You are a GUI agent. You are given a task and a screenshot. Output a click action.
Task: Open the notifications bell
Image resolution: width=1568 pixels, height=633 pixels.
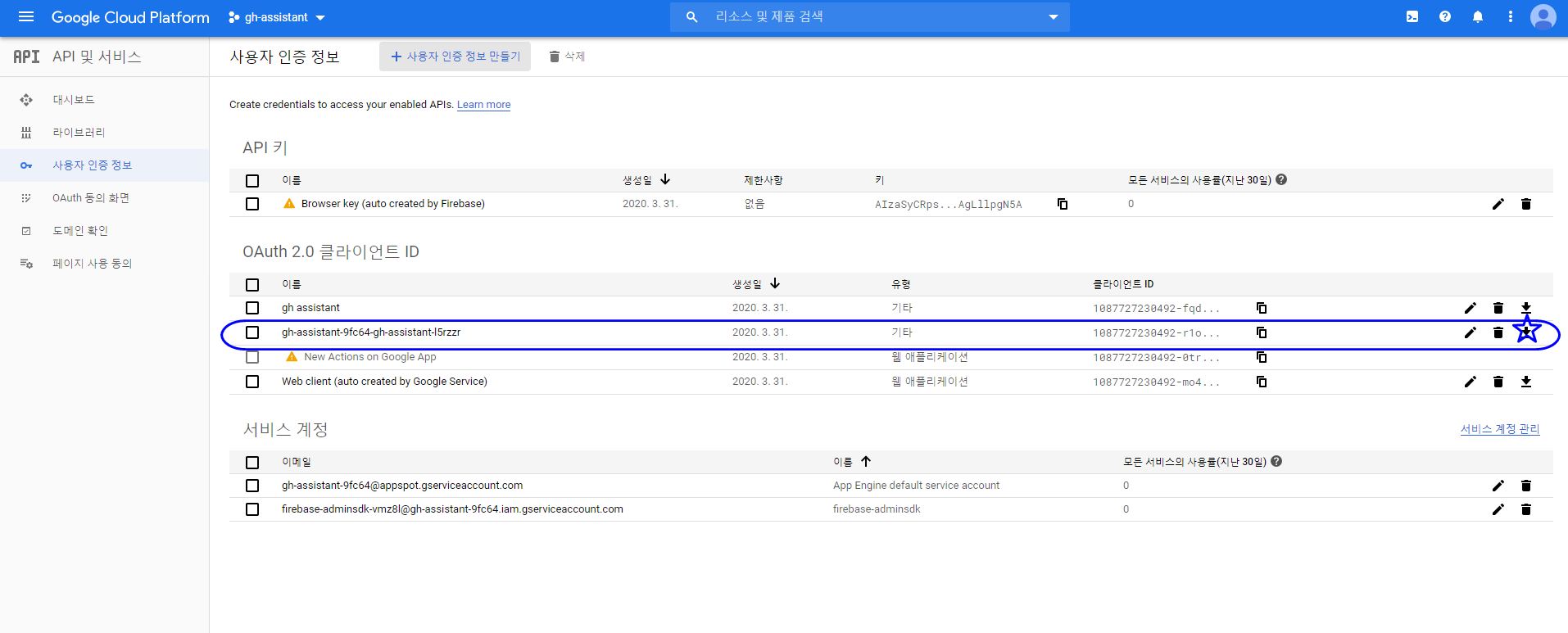tap(1478, 17)
